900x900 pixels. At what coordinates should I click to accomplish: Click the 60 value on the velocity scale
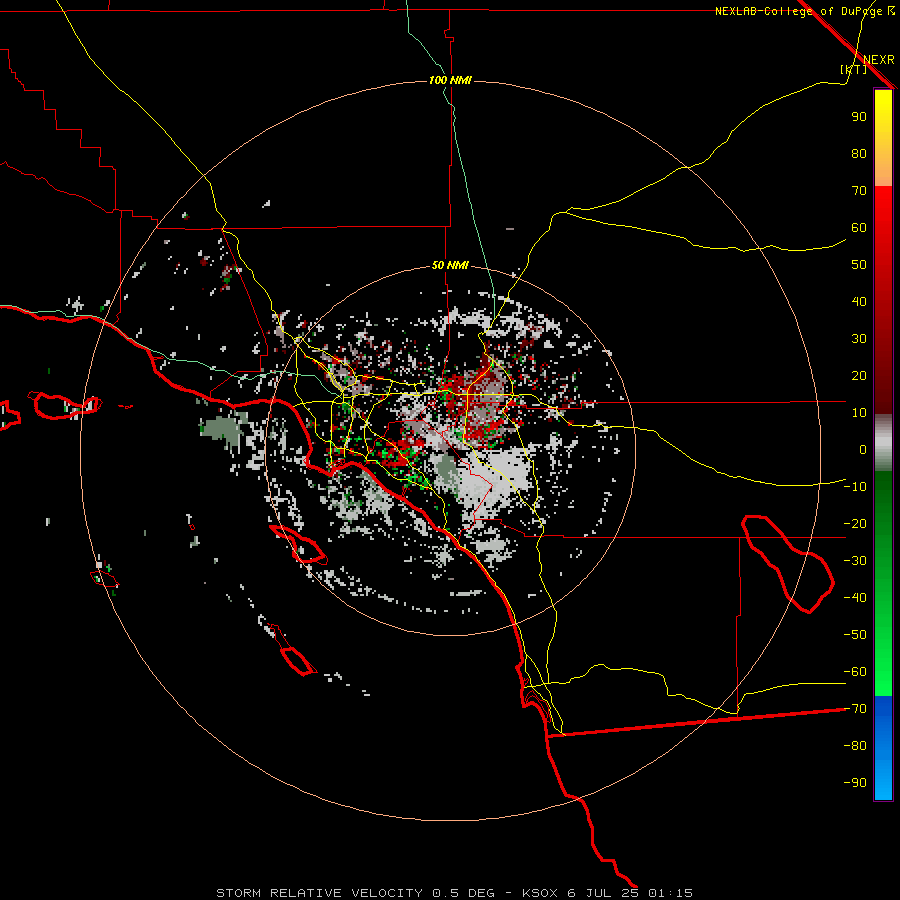tap(859, 227)
